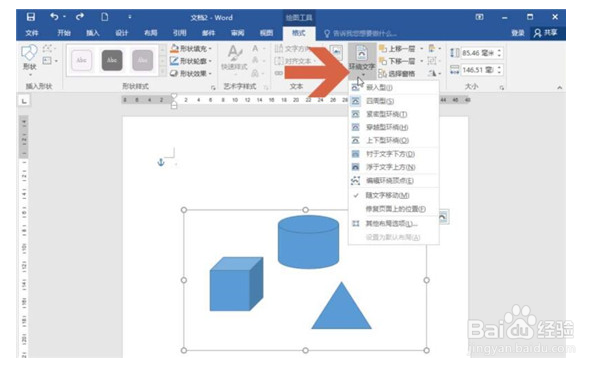Open the 大小 size dialog launcher

502,88
